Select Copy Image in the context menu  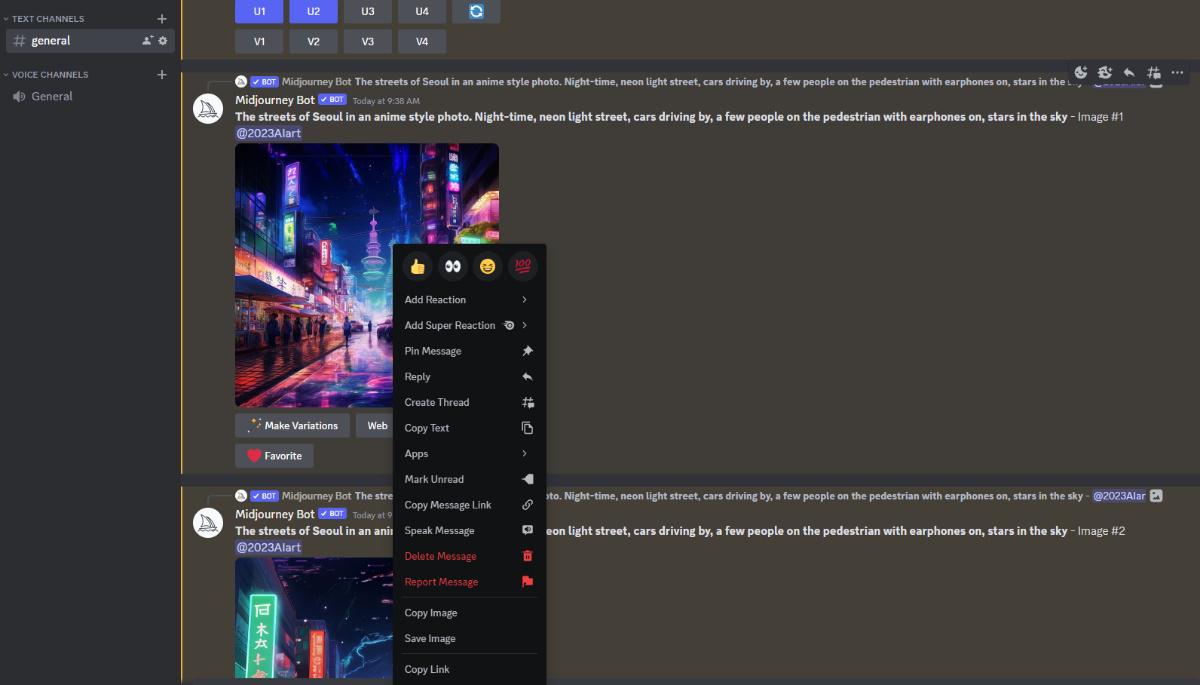pos(469,612)
